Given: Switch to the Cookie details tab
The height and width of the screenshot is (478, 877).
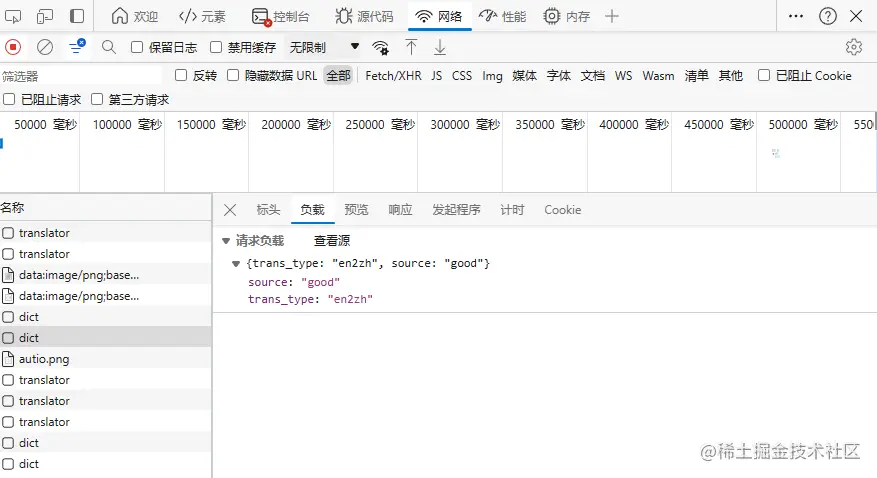Looking at the screenshot, I should pos(563,210).
